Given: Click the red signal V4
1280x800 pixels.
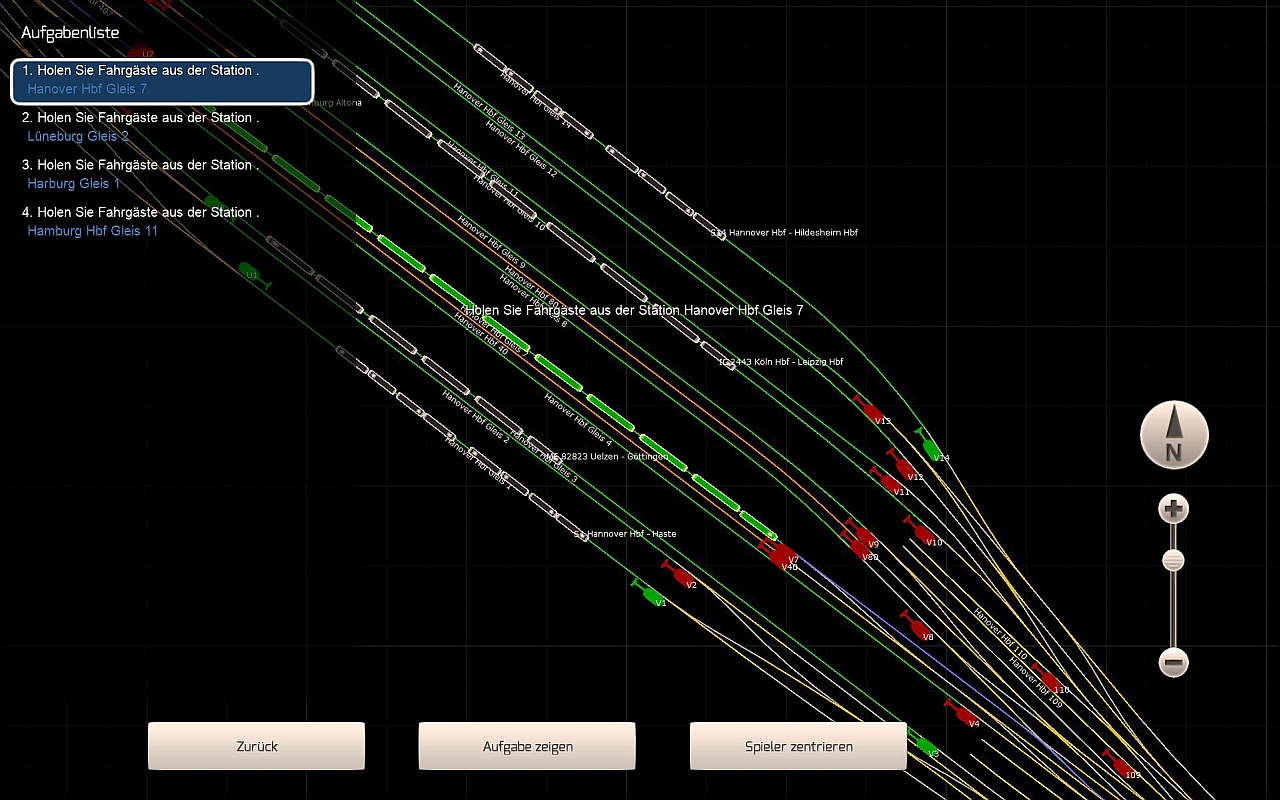Looking at the screenshot, I should coord(960,714).
